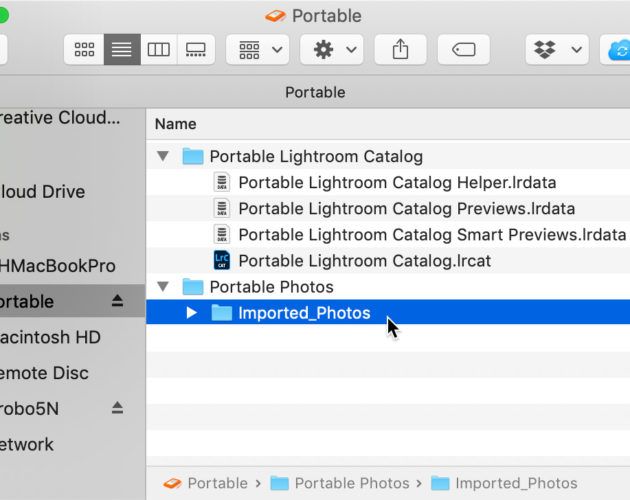The image size is (630, 500).
Task: Click Portable Lightroom Catalog Previews.lrdata filename
Action: pos(407,209)
